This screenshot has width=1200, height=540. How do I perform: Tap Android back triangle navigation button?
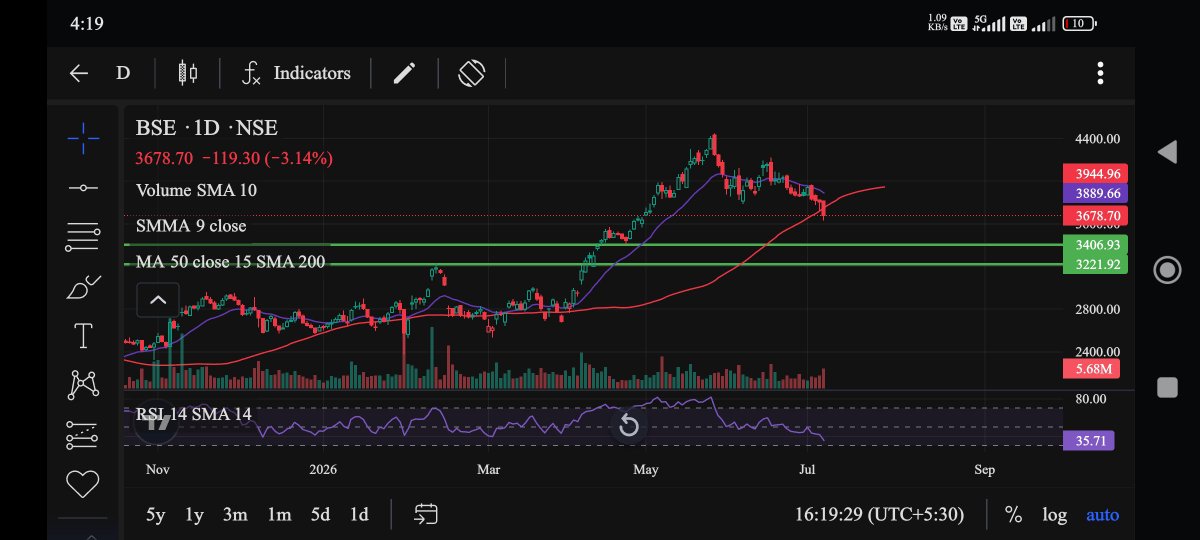[1167, 152]
